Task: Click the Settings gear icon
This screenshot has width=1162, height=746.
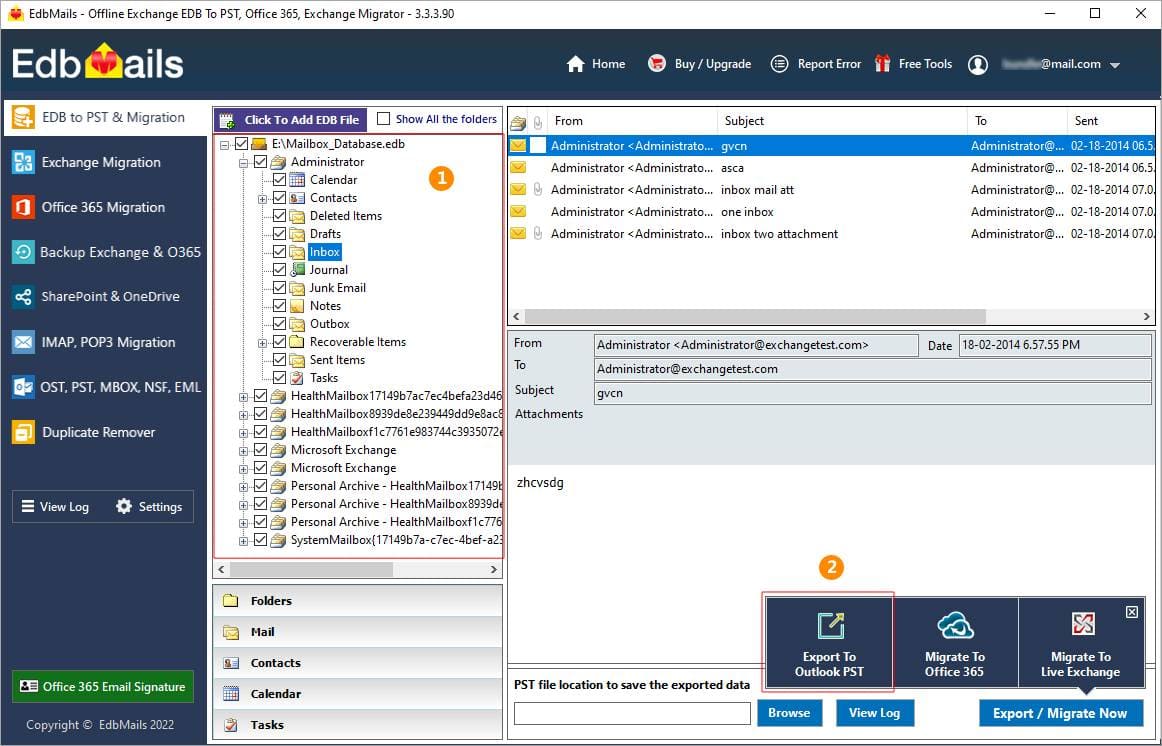Action: point(124,506)
